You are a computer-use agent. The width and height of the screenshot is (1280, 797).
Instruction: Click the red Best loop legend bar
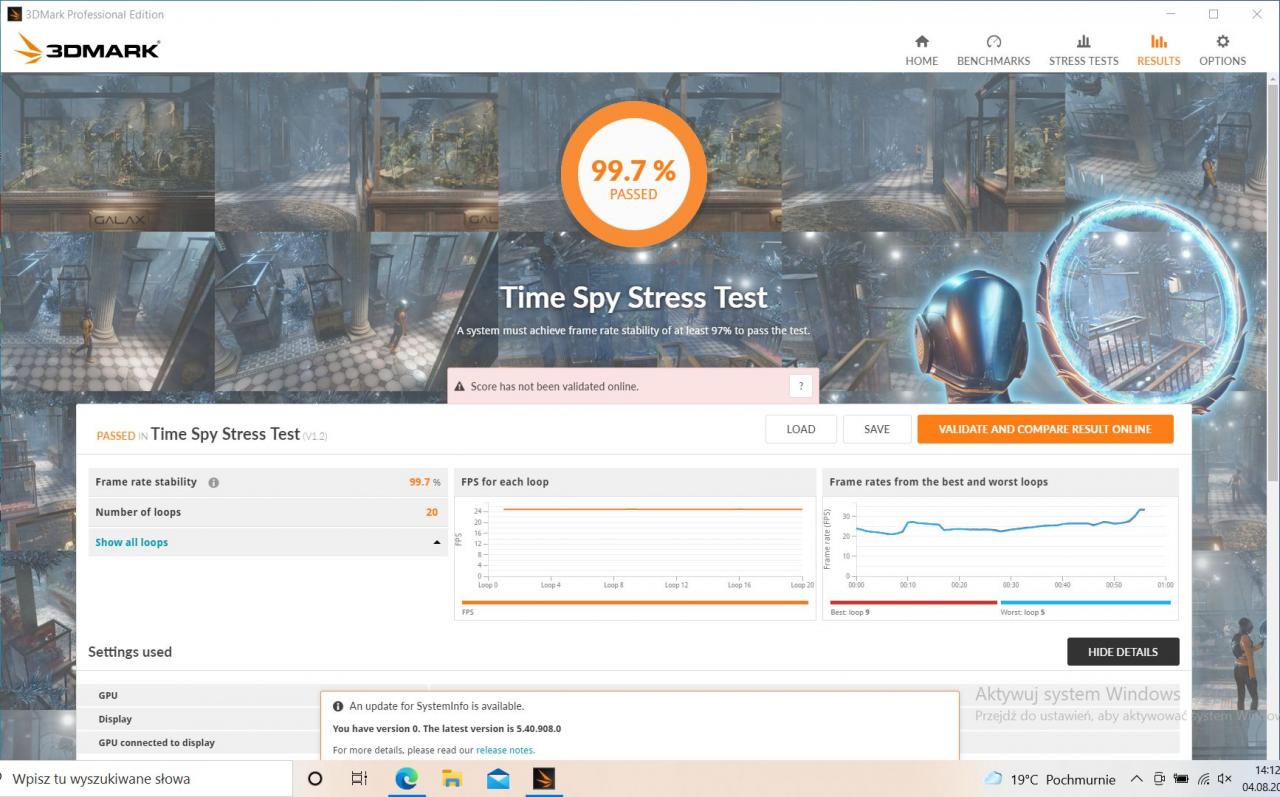coord(913,602)
